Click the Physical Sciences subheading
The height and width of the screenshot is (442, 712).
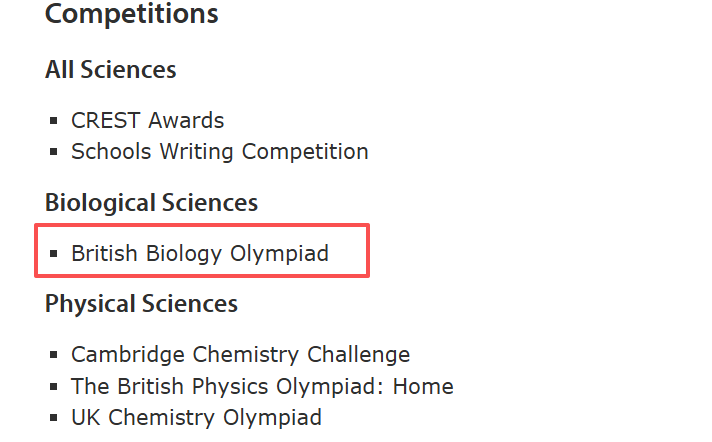click(x=141, y=303)
